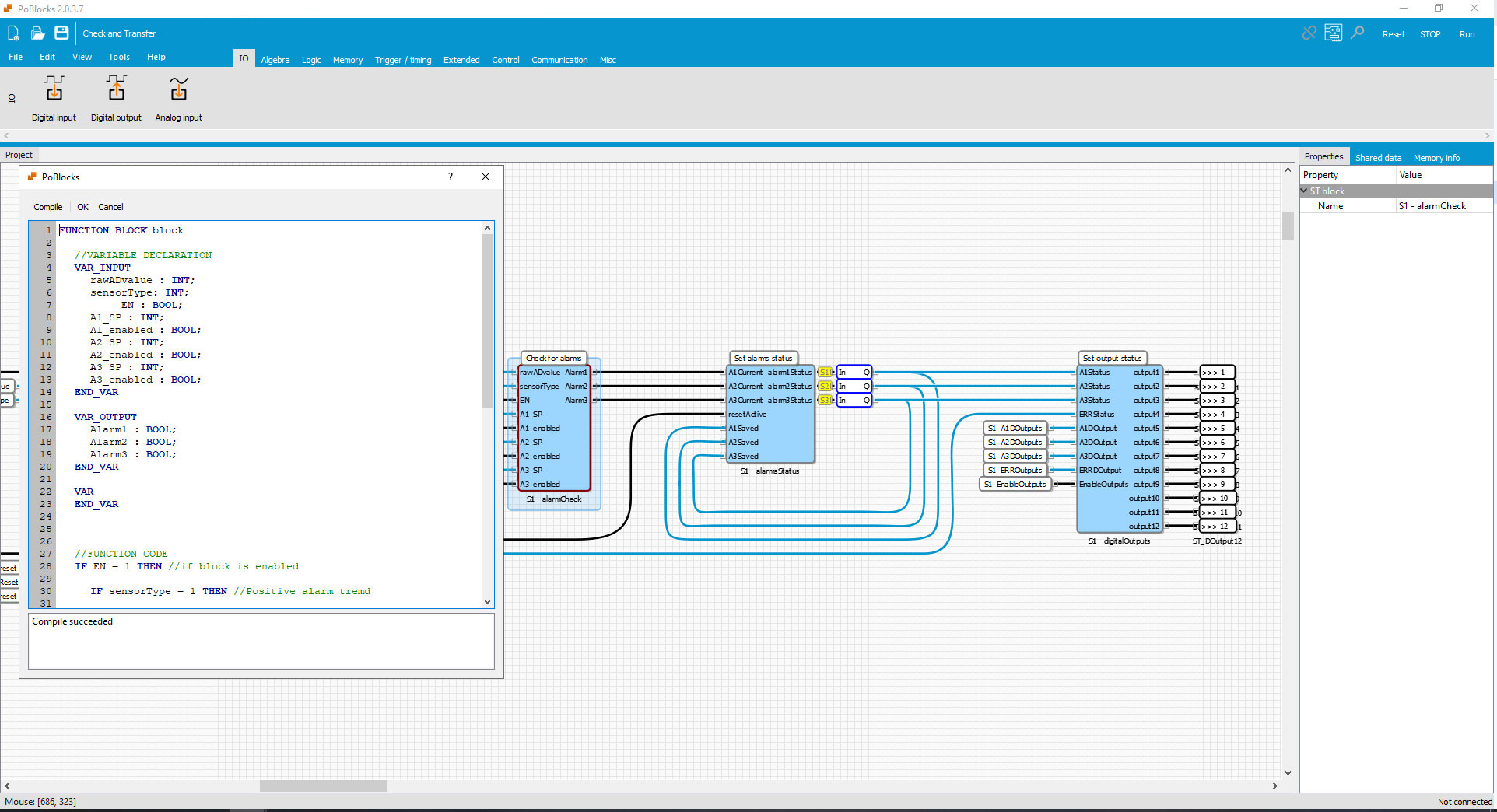Click the canvas horizontal scrollbar thumb
Image resolution: width=1497 pixels, height=812 pixels.
323,786
